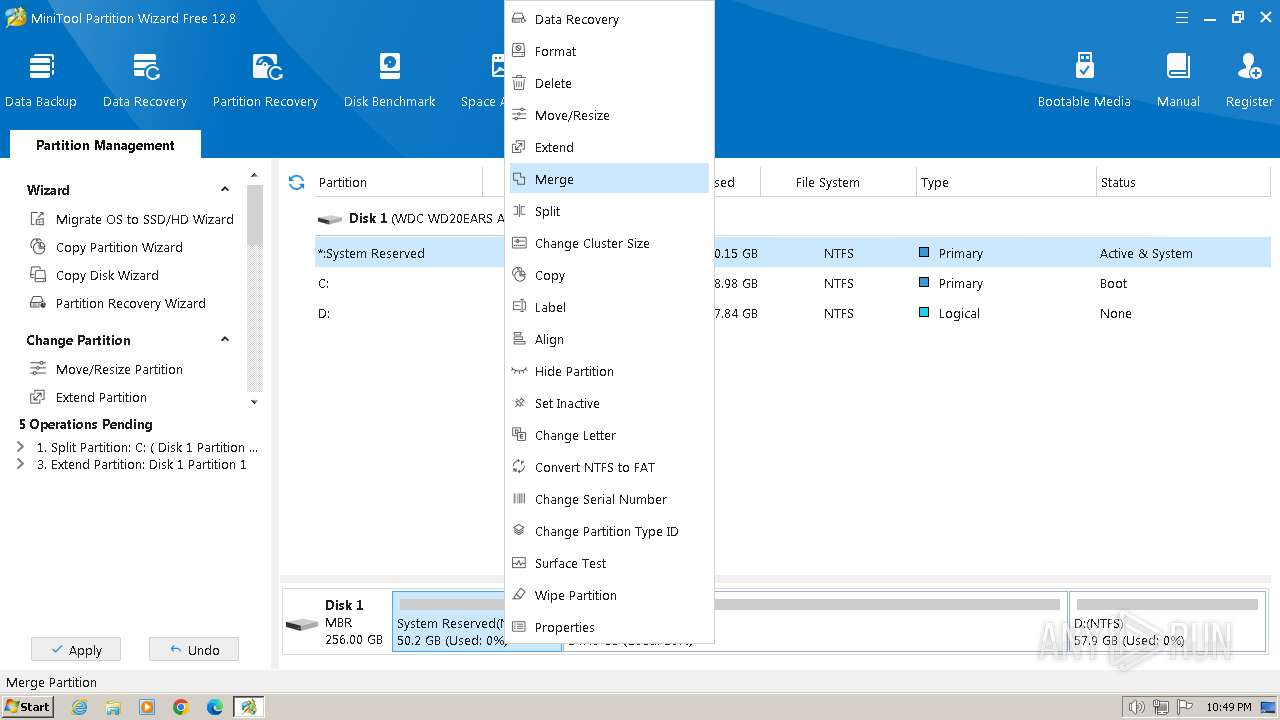Click sidebar scrollbar down arrow
Image resolution: width=1280 pixels, height=720 pixels.
pos(254,402)
